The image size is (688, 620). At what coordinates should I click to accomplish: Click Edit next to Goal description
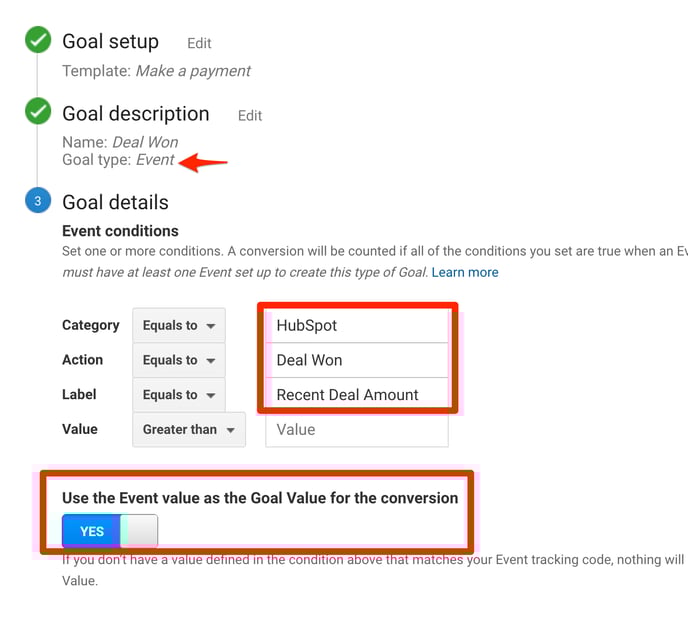point(250,116)
